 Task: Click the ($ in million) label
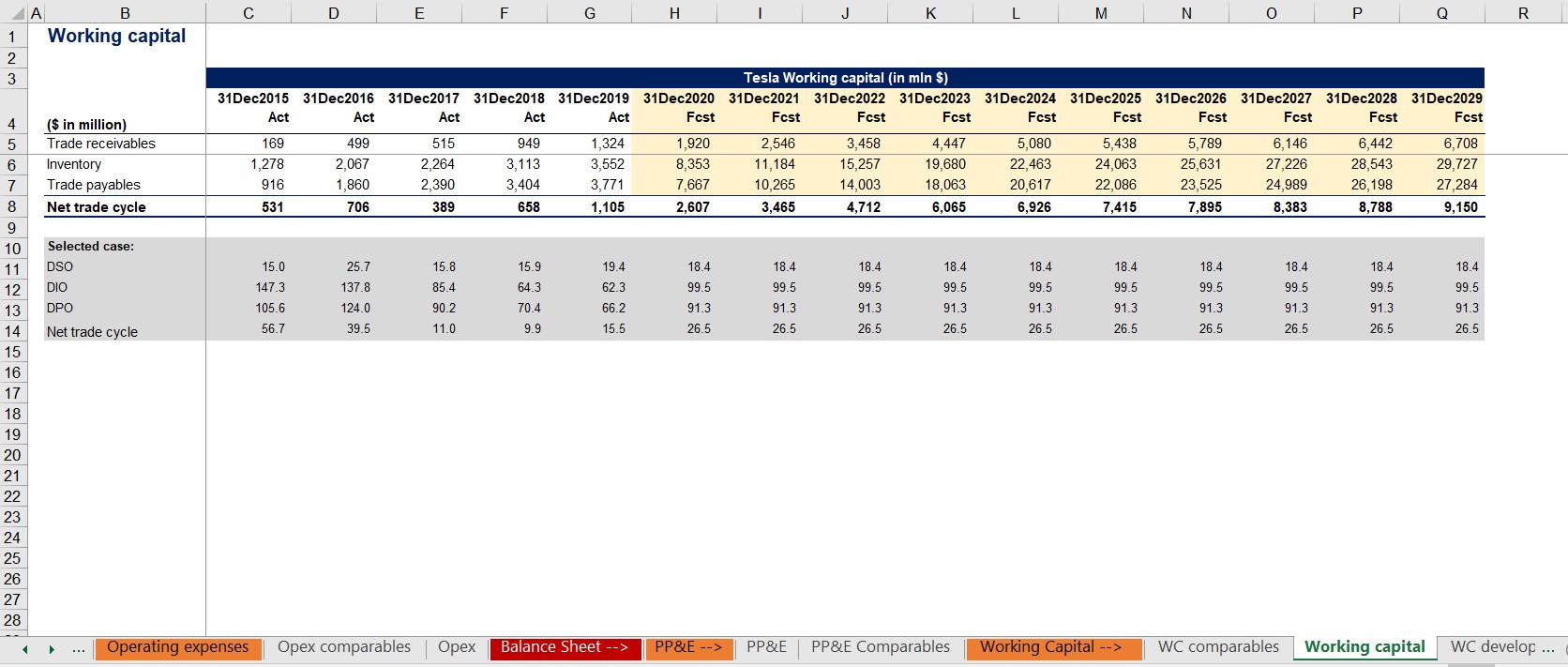86,124
